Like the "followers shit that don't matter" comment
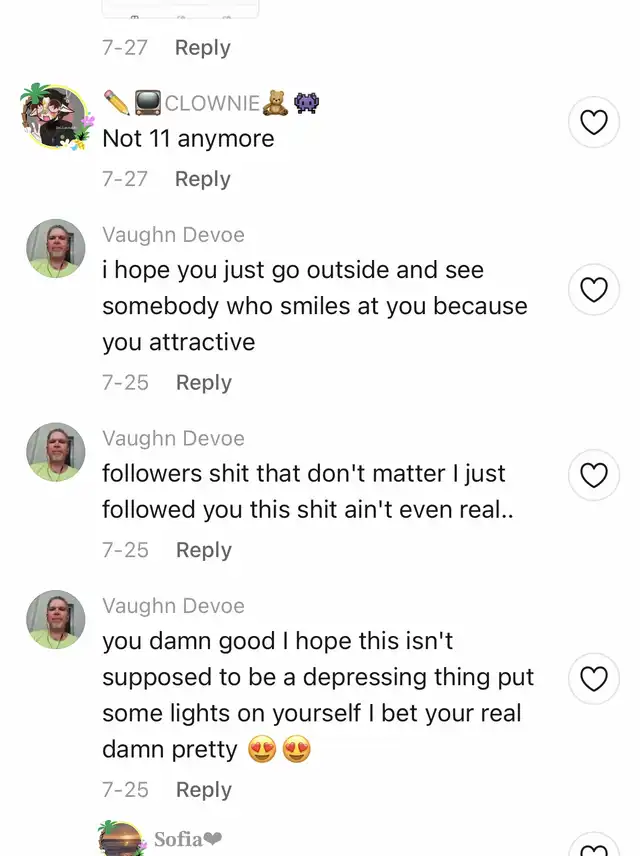Image resolution: width=640 pixels, height=856 pixels. (594, 475)
